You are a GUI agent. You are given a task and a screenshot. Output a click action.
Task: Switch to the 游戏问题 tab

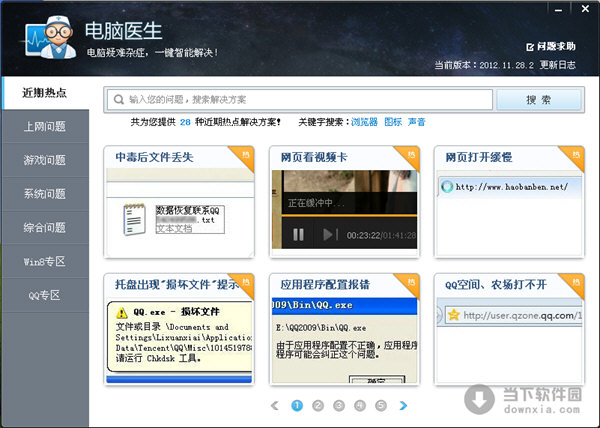45,160
